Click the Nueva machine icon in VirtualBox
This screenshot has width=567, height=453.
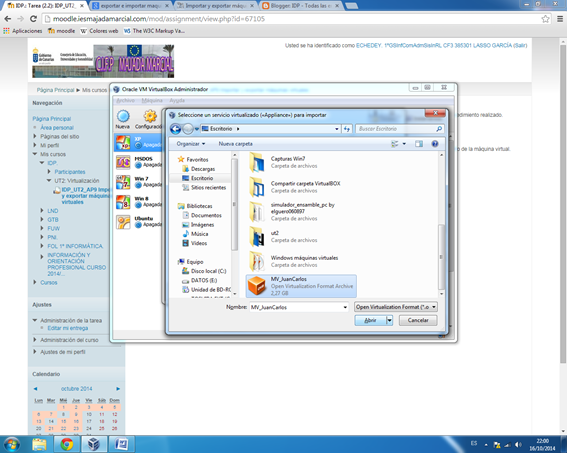[123, 116]
